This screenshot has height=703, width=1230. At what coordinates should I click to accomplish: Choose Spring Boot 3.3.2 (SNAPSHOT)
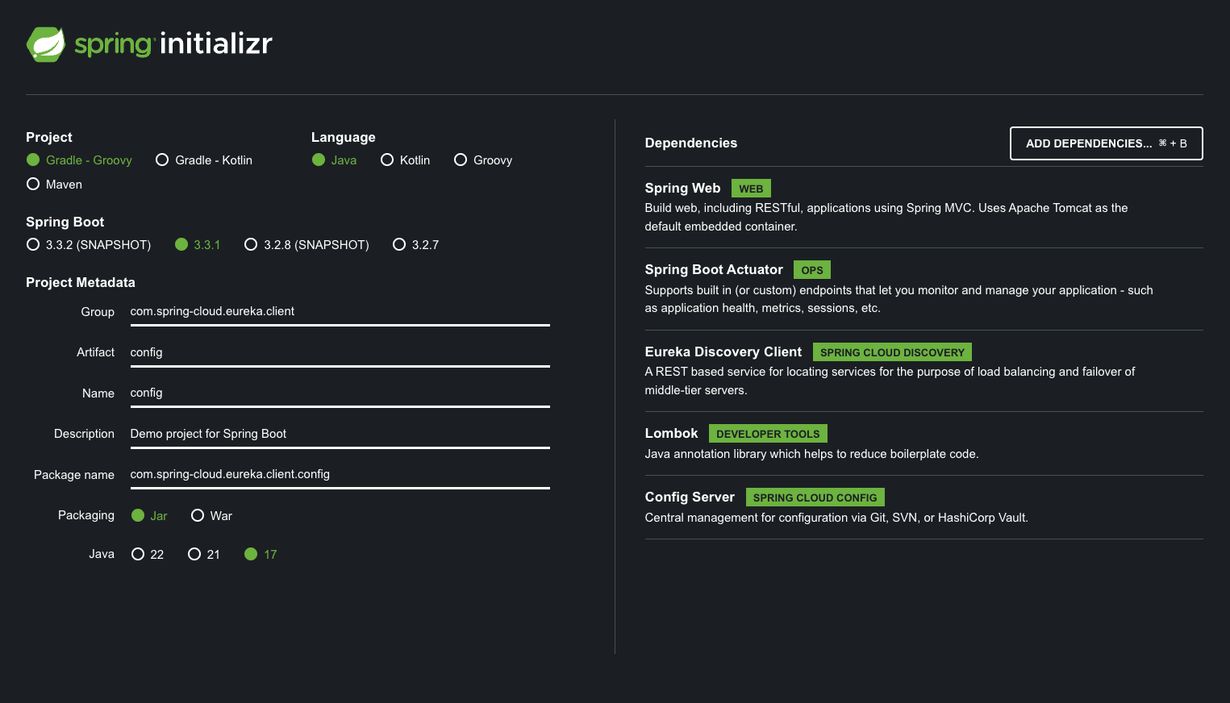click(x=89, y=244)
